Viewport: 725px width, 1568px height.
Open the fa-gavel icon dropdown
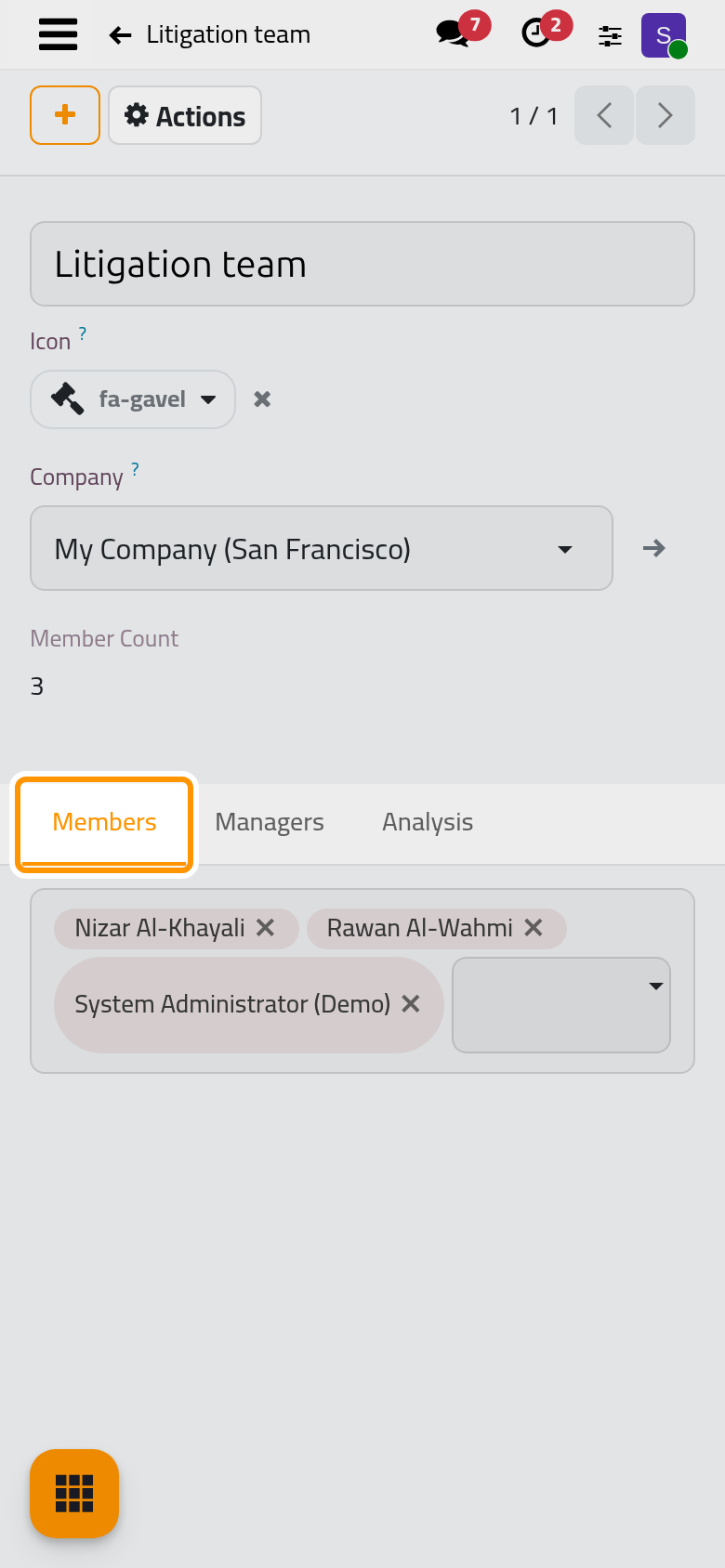(x=133, y=399)
